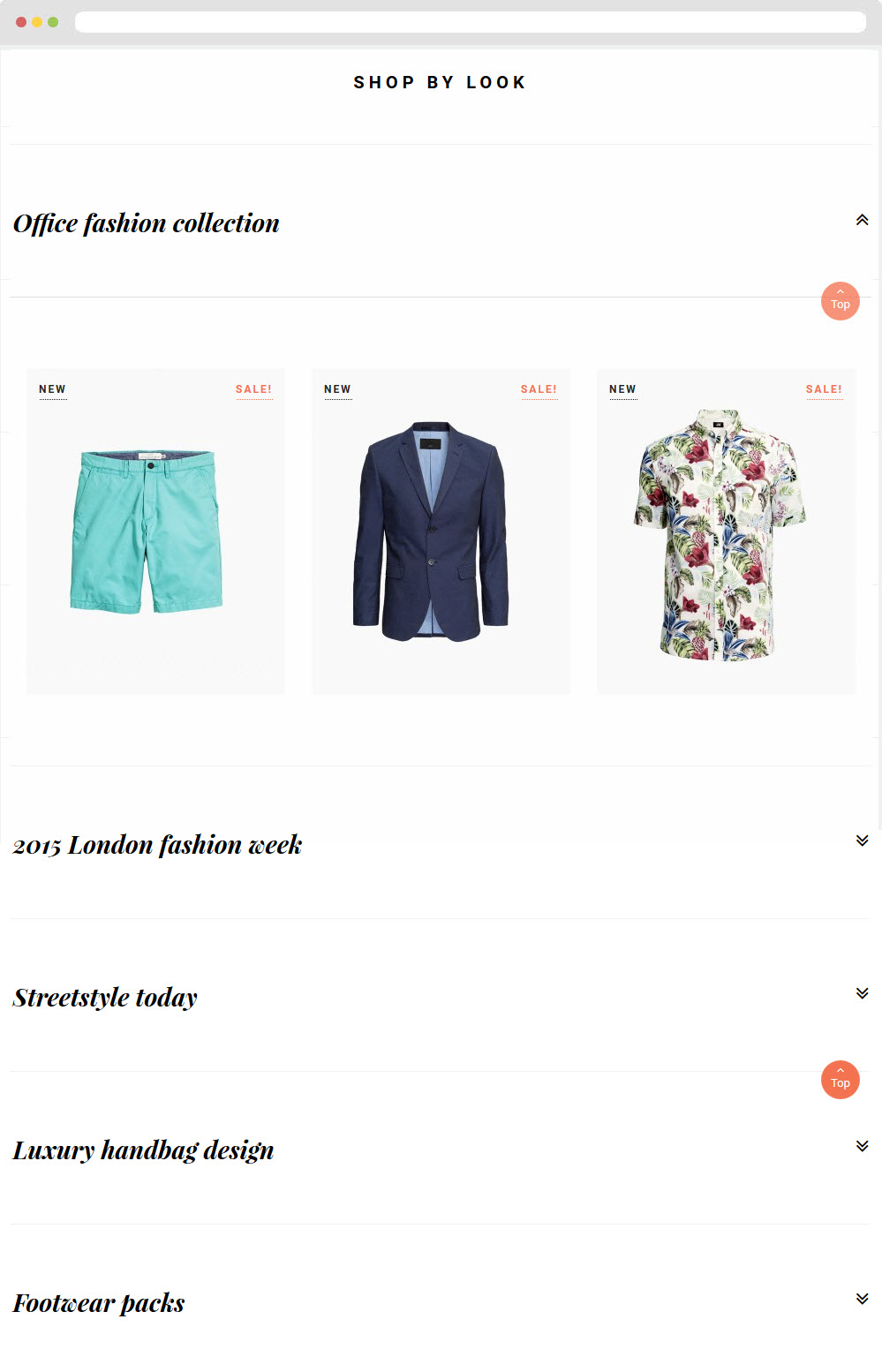Open the turquoise shorts product image
The image size is (882, 1372).
(147, 531)
